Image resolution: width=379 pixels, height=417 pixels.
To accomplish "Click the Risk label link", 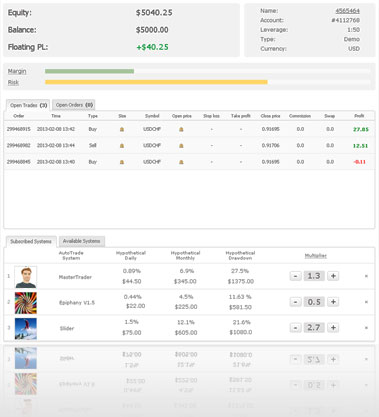I will point(13,82).
